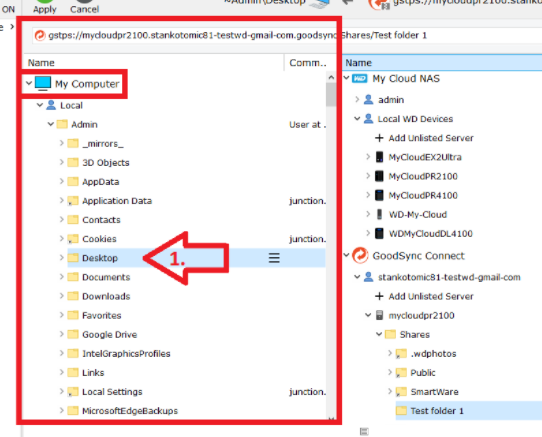Image resolution: width=542 pixels, height=437 pixels.
Task: Click the left pane scrollbar up arrow
Action: pyautogui.click(x=331, y=77)
